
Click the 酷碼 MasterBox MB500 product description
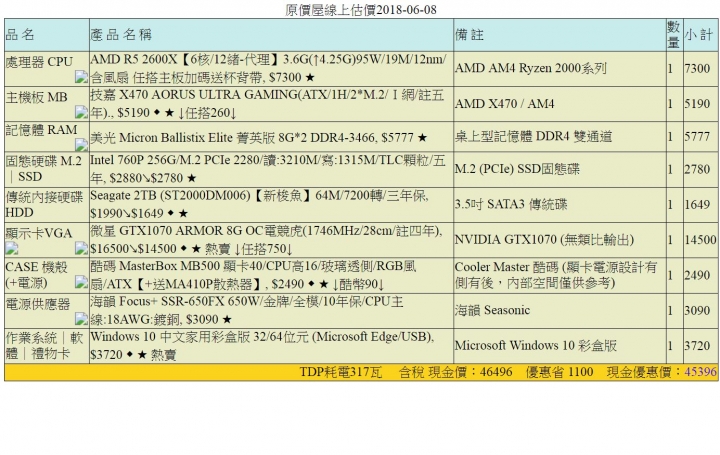coord(253,275)
